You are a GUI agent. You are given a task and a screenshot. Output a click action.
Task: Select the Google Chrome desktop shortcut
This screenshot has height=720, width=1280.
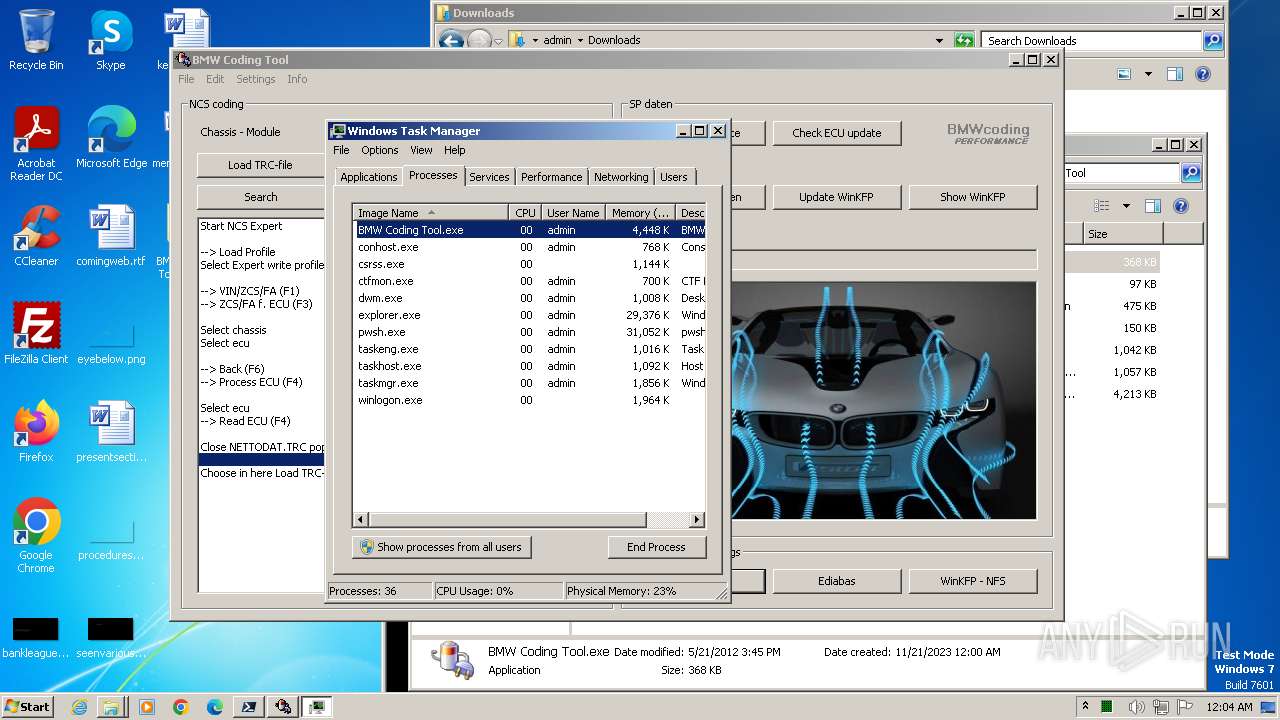(36, 535)
